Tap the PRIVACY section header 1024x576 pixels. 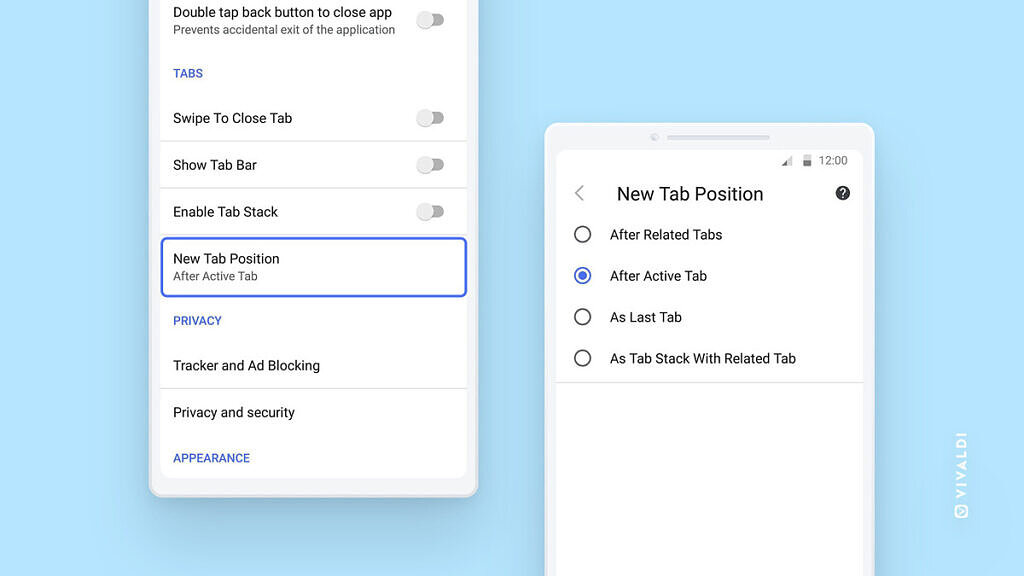tap(197, 321)
